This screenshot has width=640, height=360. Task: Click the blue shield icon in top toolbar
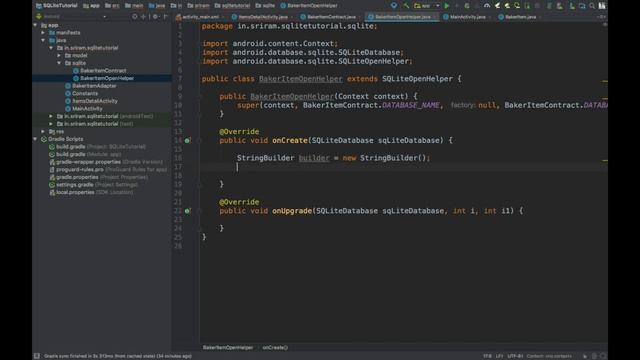tap(393, 6)
